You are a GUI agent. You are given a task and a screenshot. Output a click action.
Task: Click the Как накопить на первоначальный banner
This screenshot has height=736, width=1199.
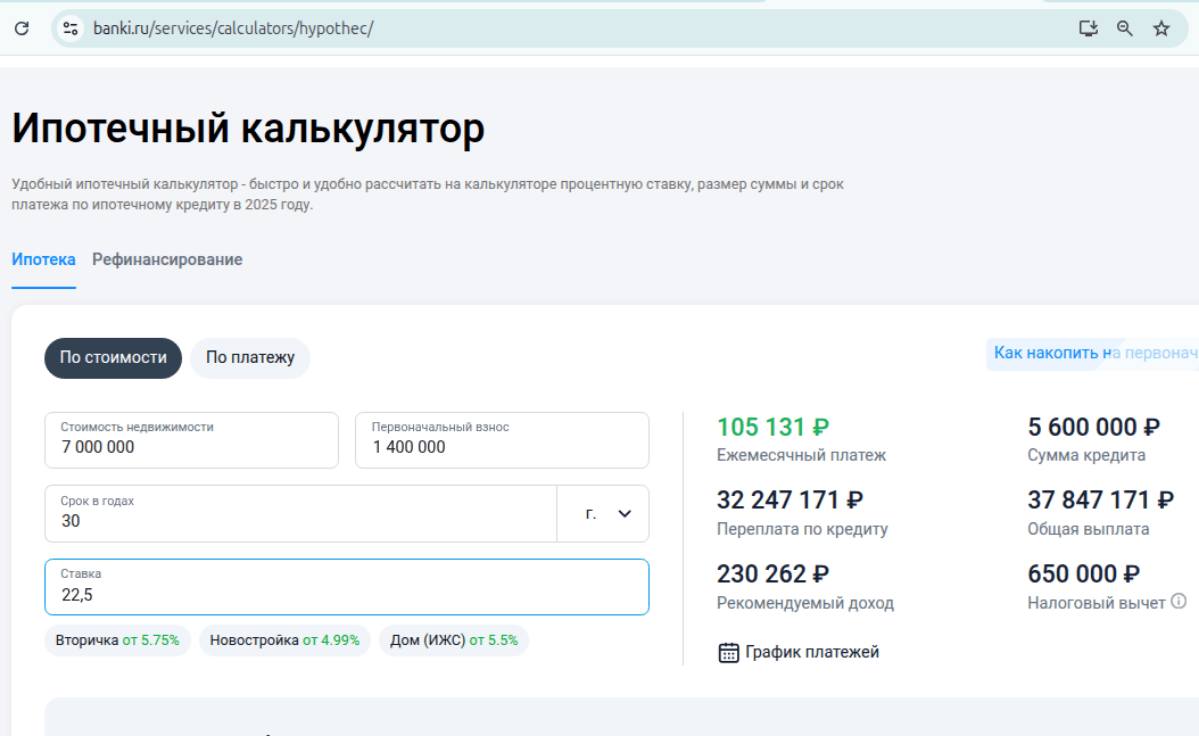point(1092,354)
